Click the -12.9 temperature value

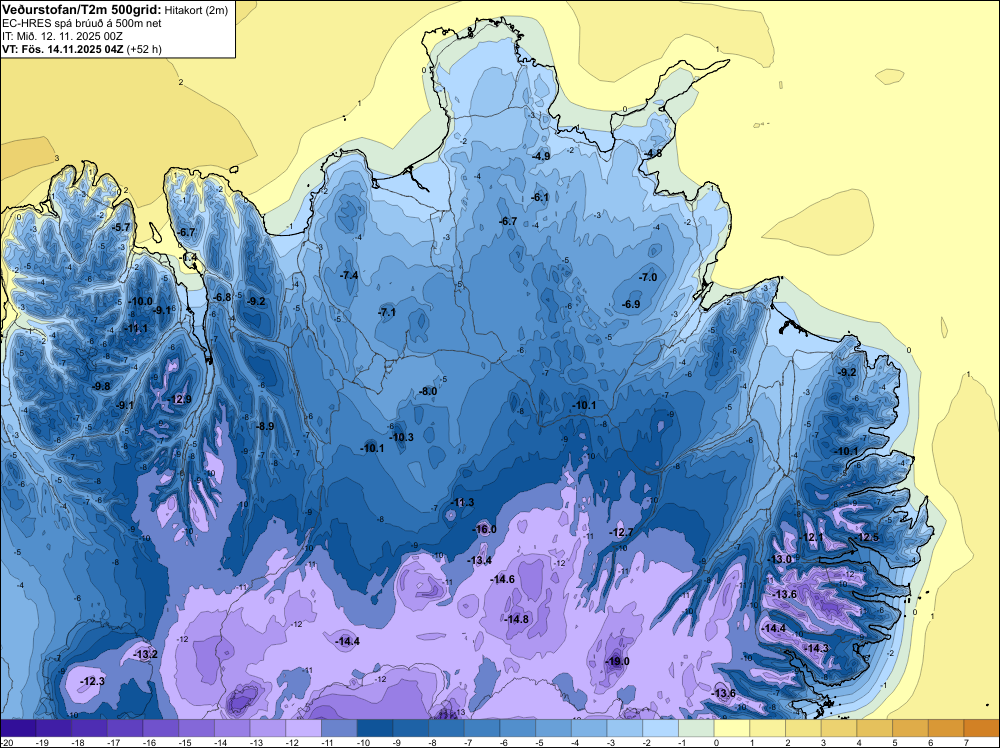(179, 399)
